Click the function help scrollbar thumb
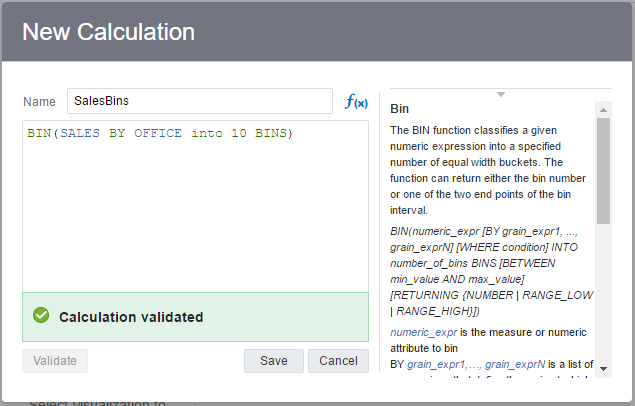635x406 pixels. pyautogui.click(x=603, y=171)
